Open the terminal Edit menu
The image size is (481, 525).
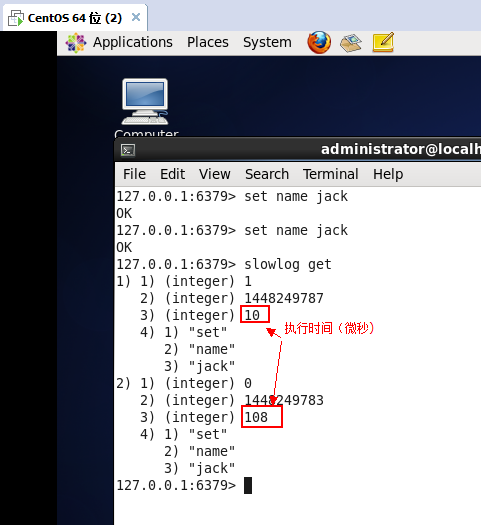pyautogui.click(x=172, y=174)
